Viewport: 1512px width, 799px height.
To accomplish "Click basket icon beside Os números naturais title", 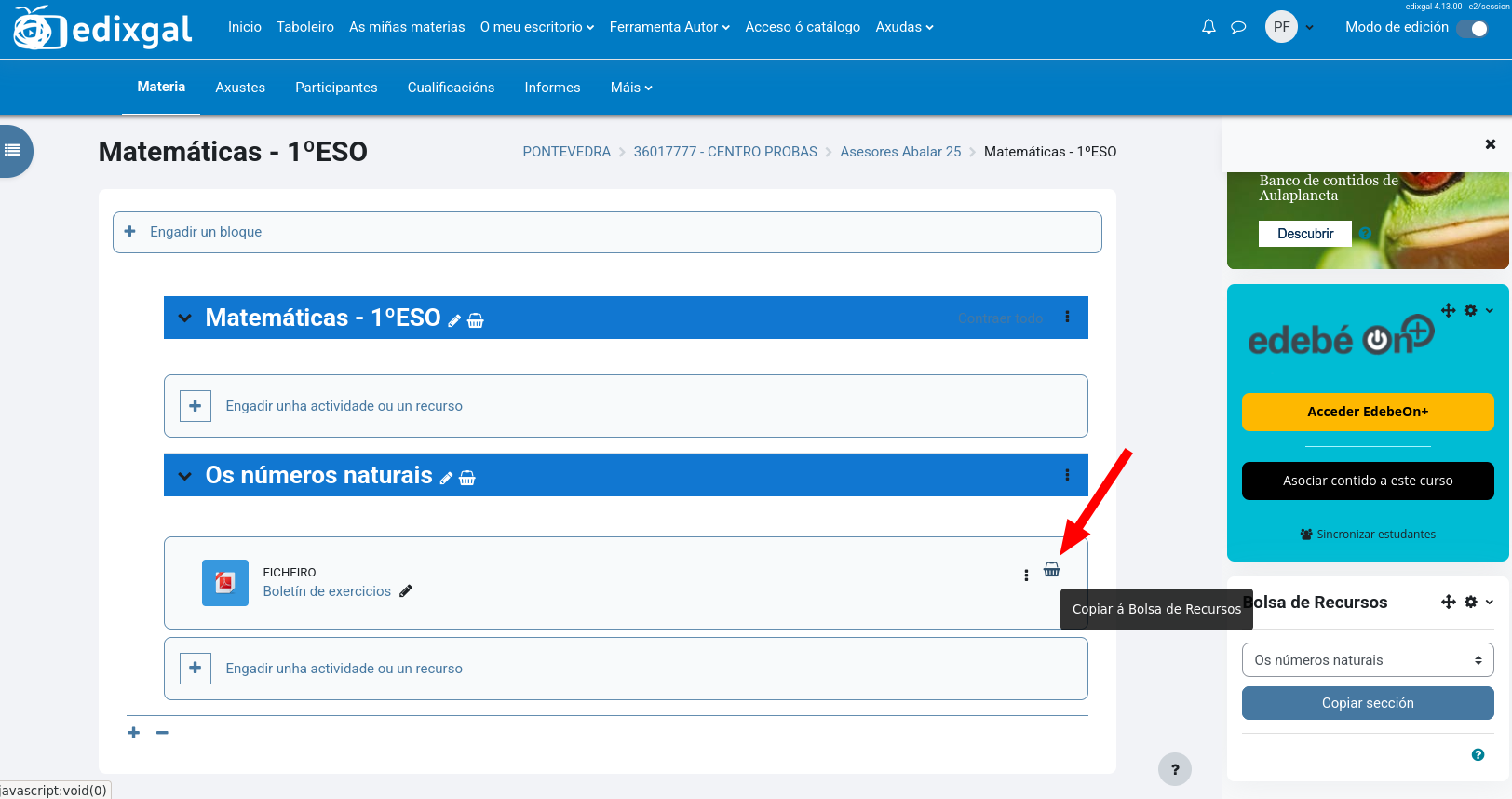I will pyautogui.click(x=467, y=478).
